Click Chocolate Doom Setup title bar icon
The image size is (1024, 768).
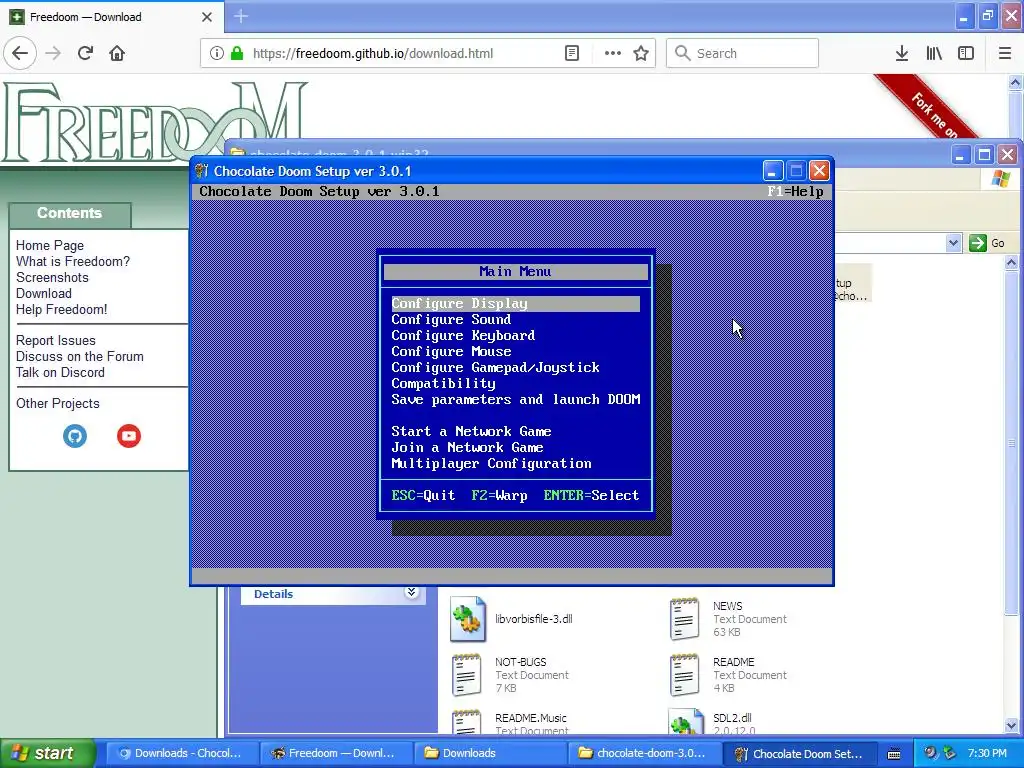pyautogui.click(x=202, y=171)
